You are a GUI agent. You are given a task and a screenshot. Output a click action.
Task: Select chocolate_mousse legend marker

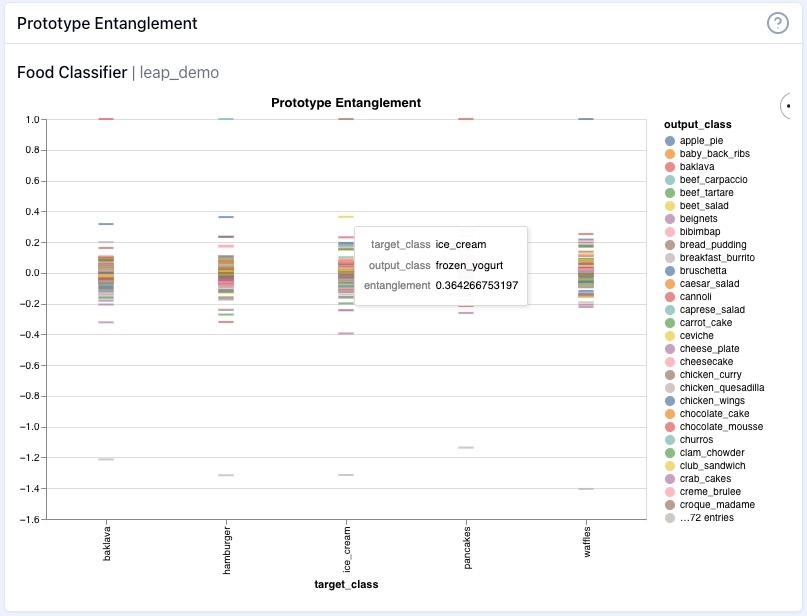tap(670, 427)
